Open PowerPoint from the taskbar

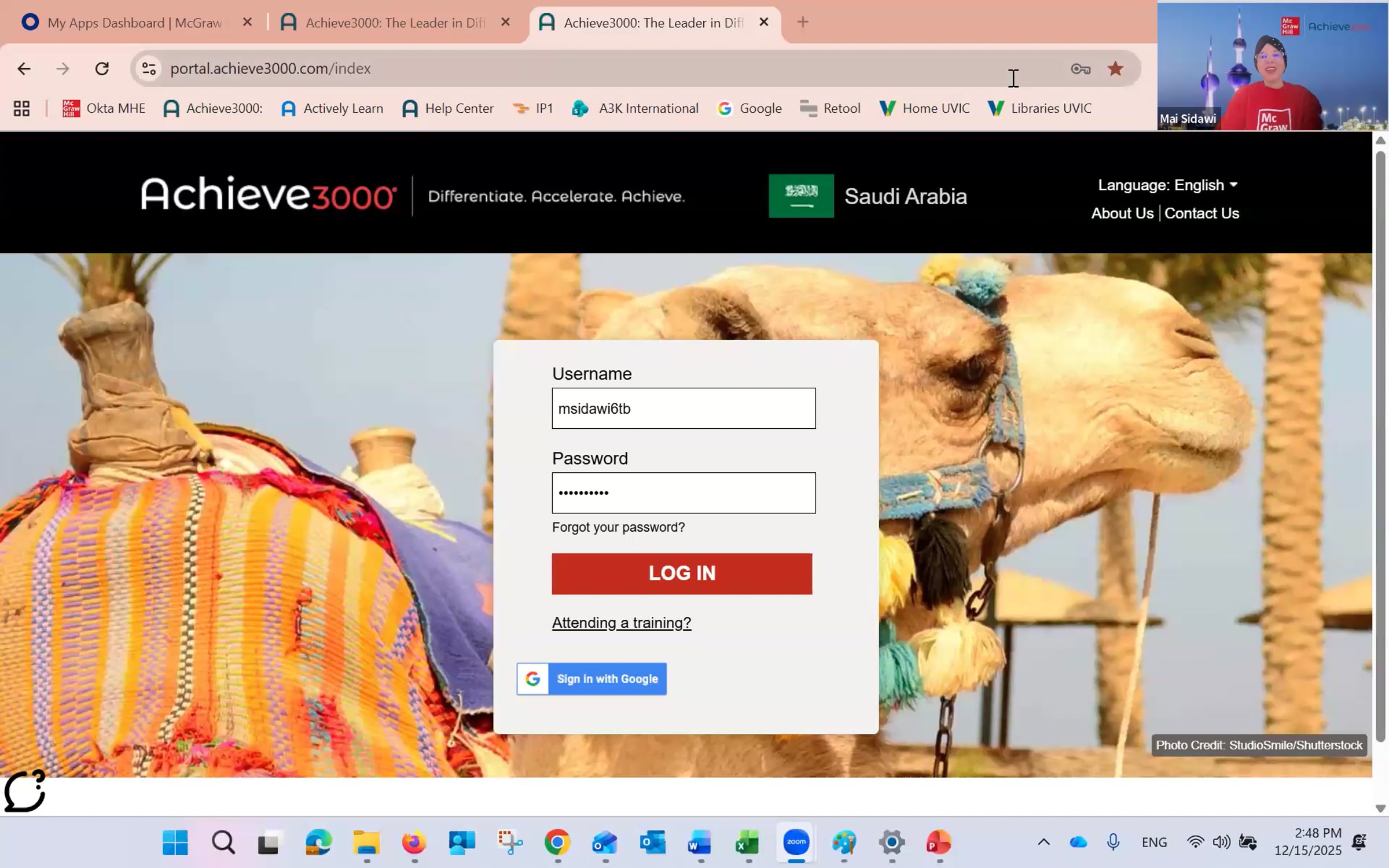[939, 843]
